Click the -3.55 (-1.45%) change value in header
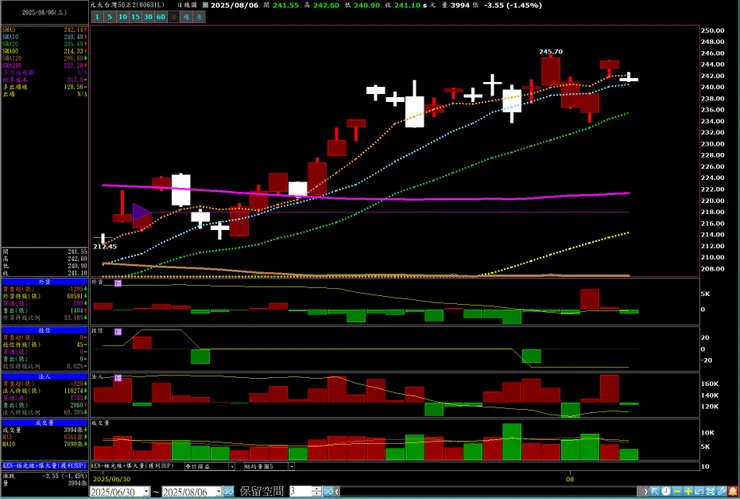 click(x=515, y=5)
